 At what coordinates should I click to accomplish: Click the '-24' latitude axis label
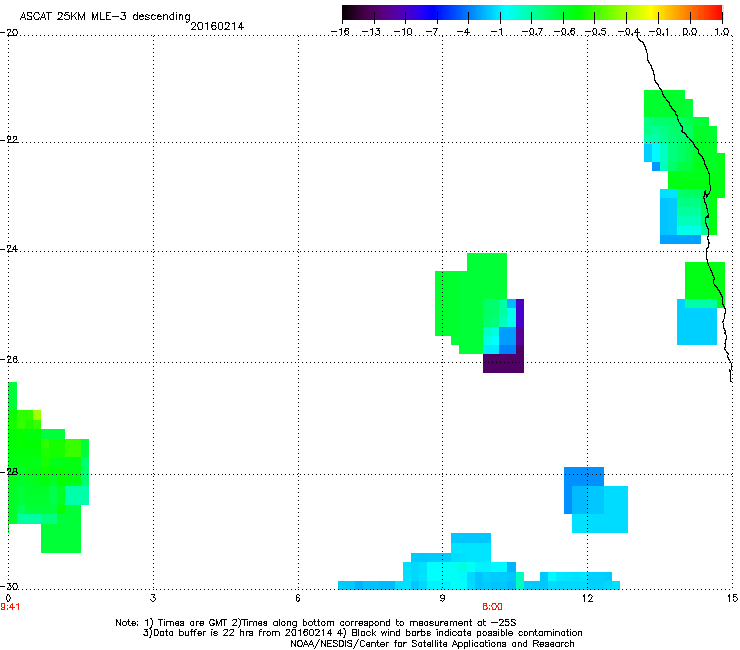click(9, 249)
